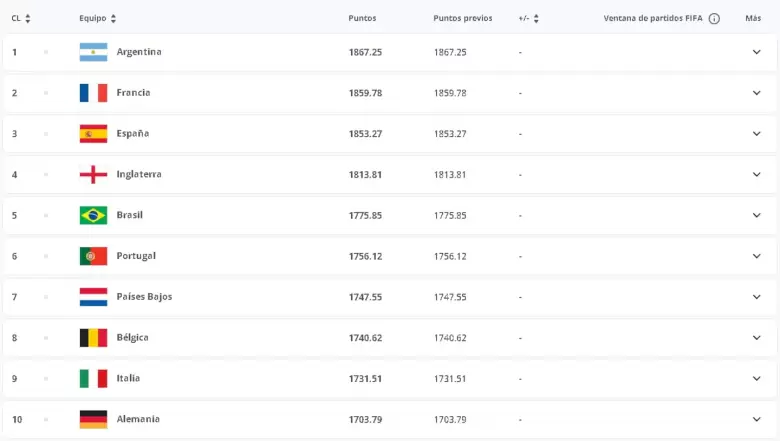This screenshot has height=441, width=780.
Task: Open the Brasil team link
Action: point(129,215)
